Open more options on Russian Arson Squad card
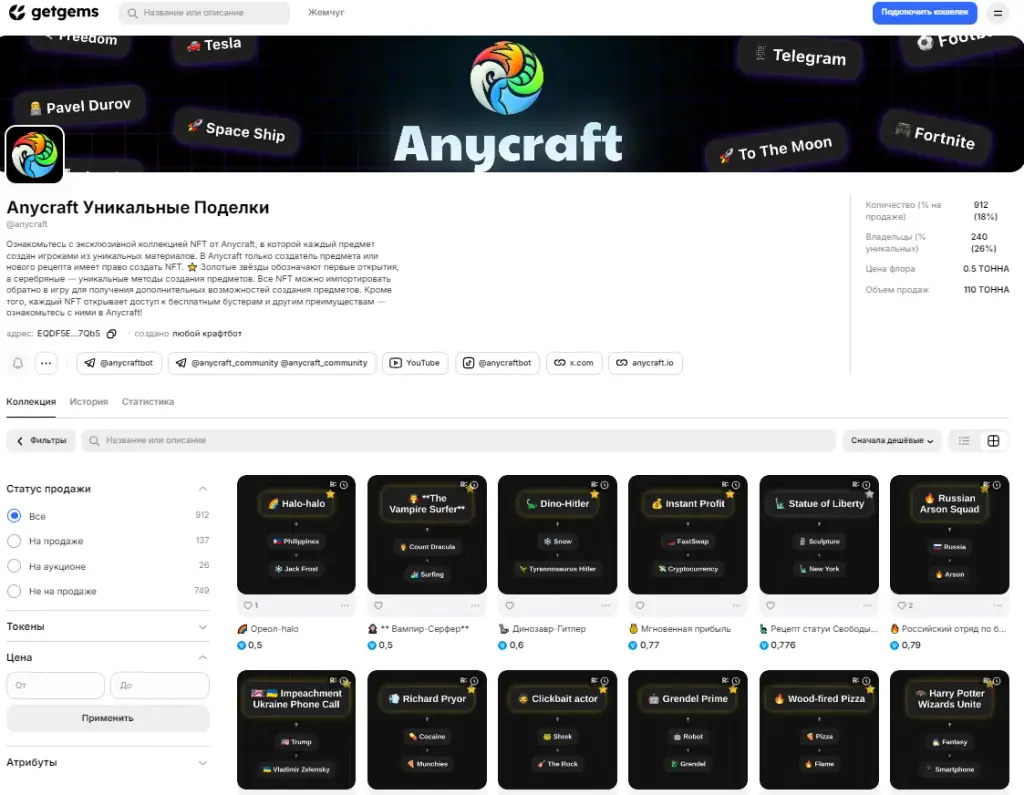 pyautogui.click(x=997, y=606)
